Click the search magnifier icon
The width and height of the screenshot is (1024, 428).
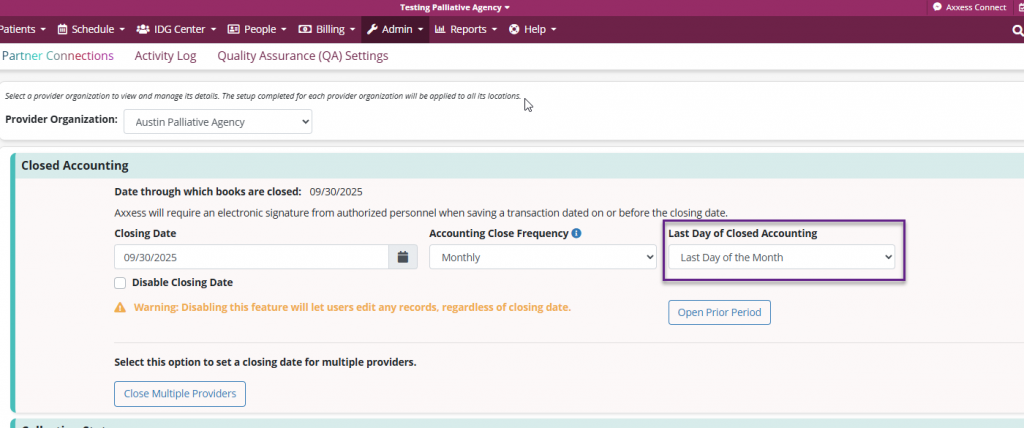click(1017, 30)
